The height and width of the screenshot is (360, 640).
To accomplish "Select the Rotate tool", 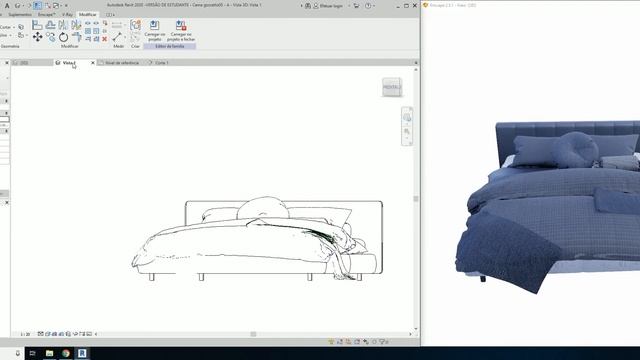I will click(x=63, y=37).
